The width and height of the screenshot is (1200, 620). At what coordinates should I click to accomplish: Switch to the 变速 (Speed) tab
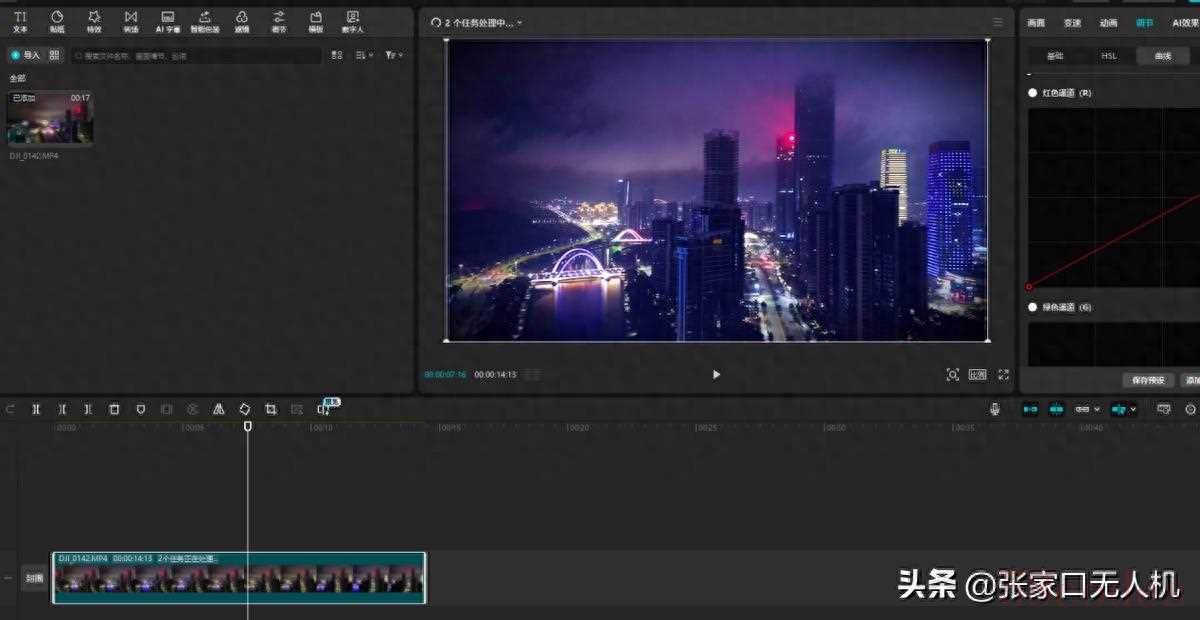point(1072,22)
